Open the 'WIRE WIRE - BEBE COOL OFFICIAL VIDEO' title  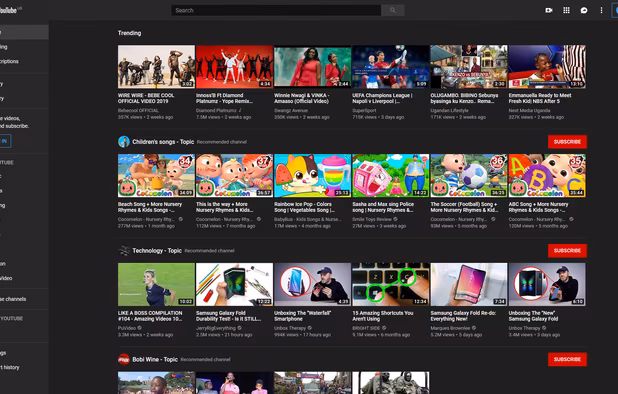click(x=146, y=98)
